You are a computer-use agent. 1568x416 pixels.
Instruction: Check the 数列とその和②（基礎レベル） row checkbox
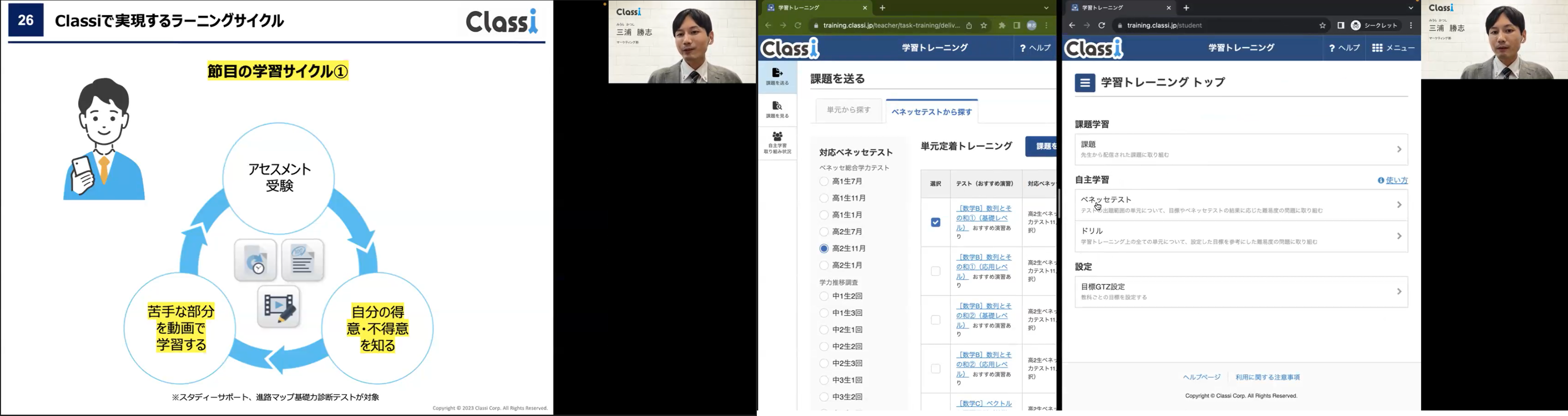point(935,320)
